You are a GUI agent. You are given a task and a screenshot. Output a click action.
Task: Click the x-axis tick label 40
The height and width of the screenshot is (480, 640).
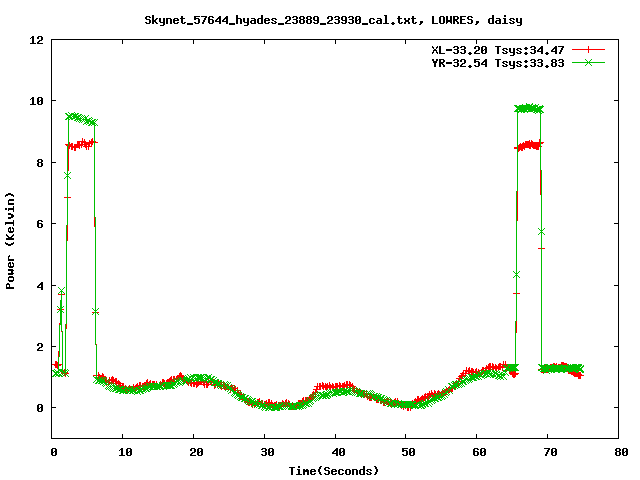pos(338,452)
